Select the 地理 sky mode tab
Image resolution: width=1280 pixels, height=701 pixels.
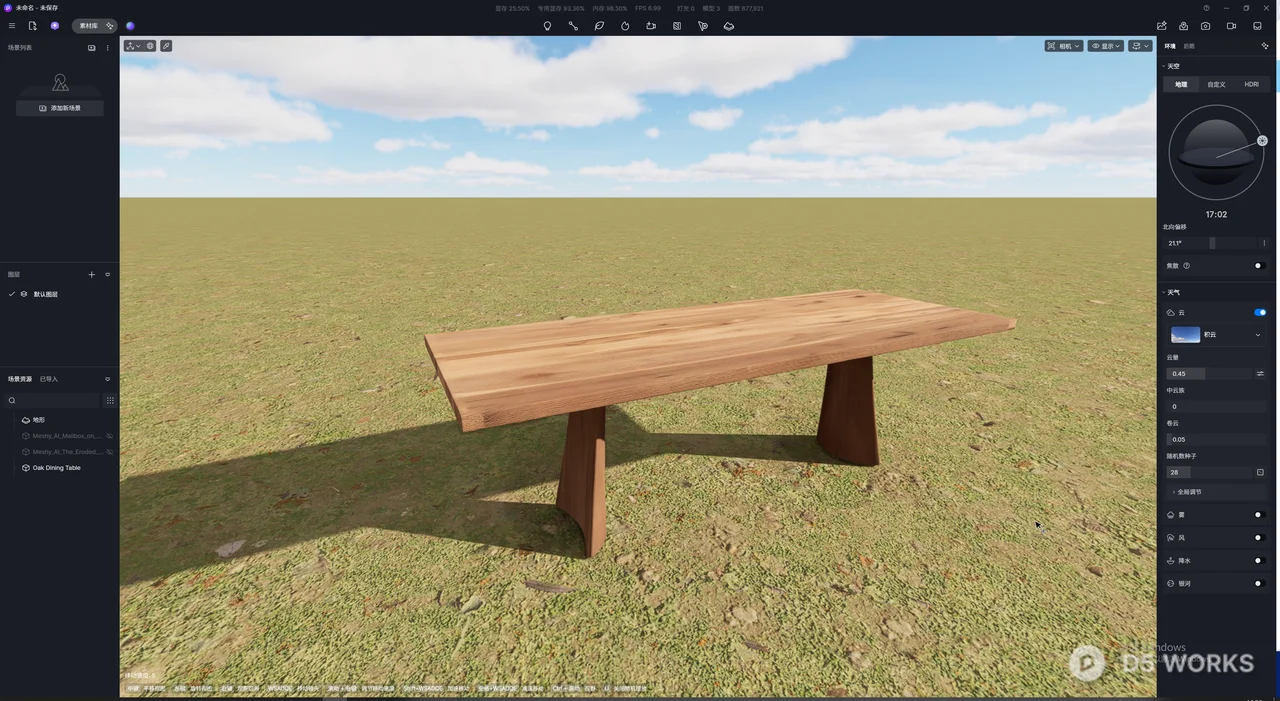point(1181,84)
